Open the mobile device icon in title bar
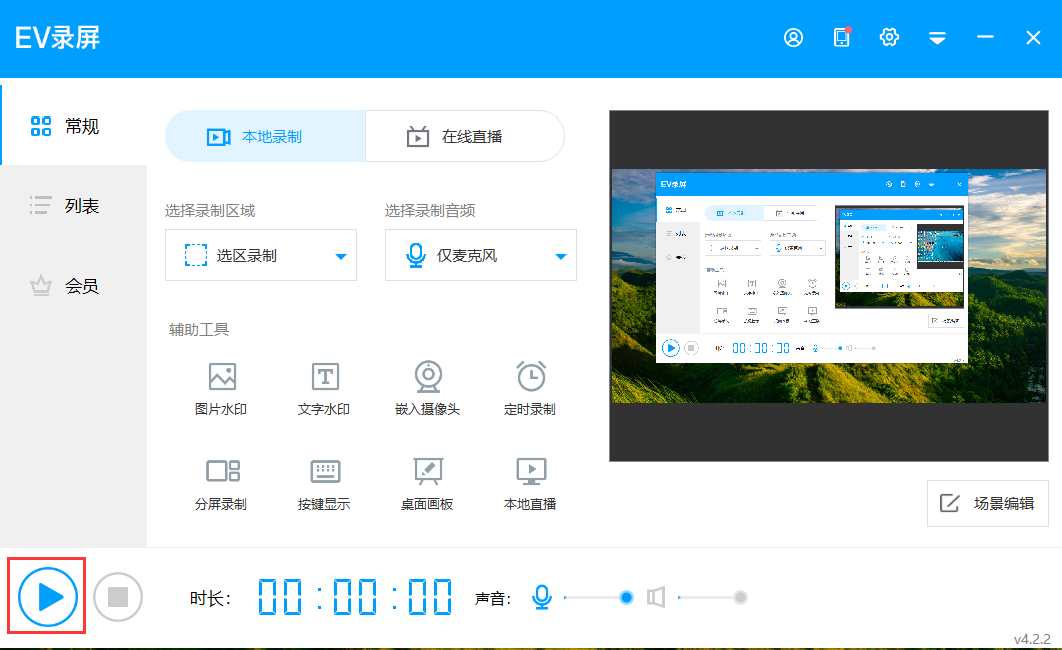Screen dimensions: 1062x650 [x=841, y=37]
